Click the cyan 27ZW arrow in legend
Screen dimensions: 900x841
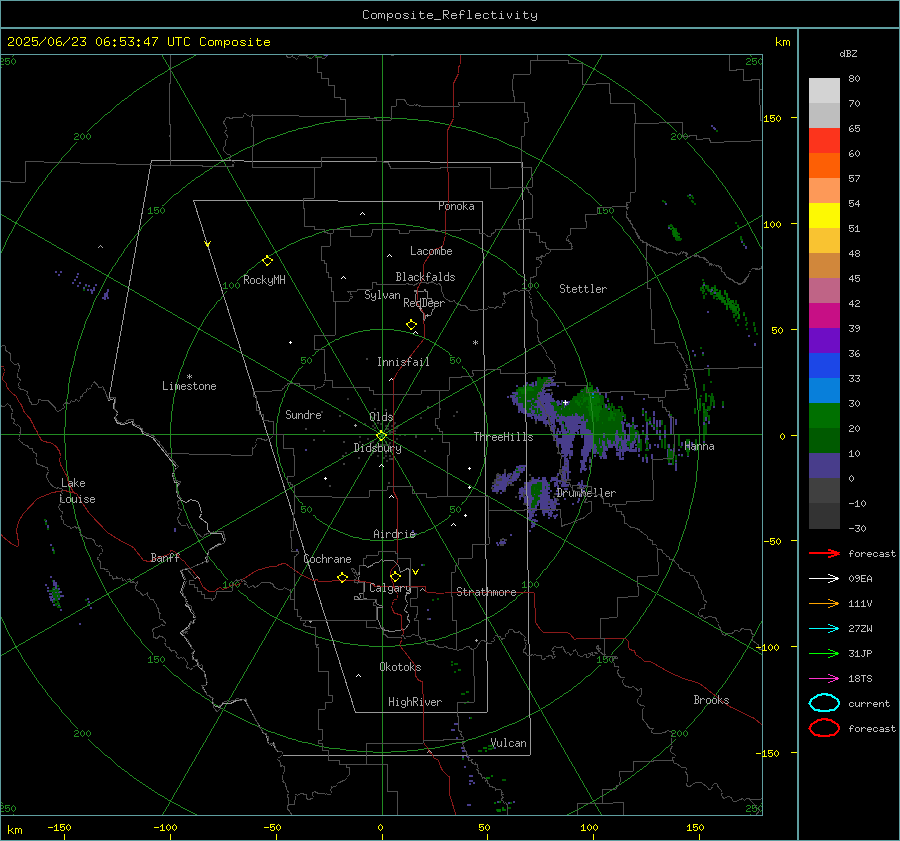pos(824,629)
